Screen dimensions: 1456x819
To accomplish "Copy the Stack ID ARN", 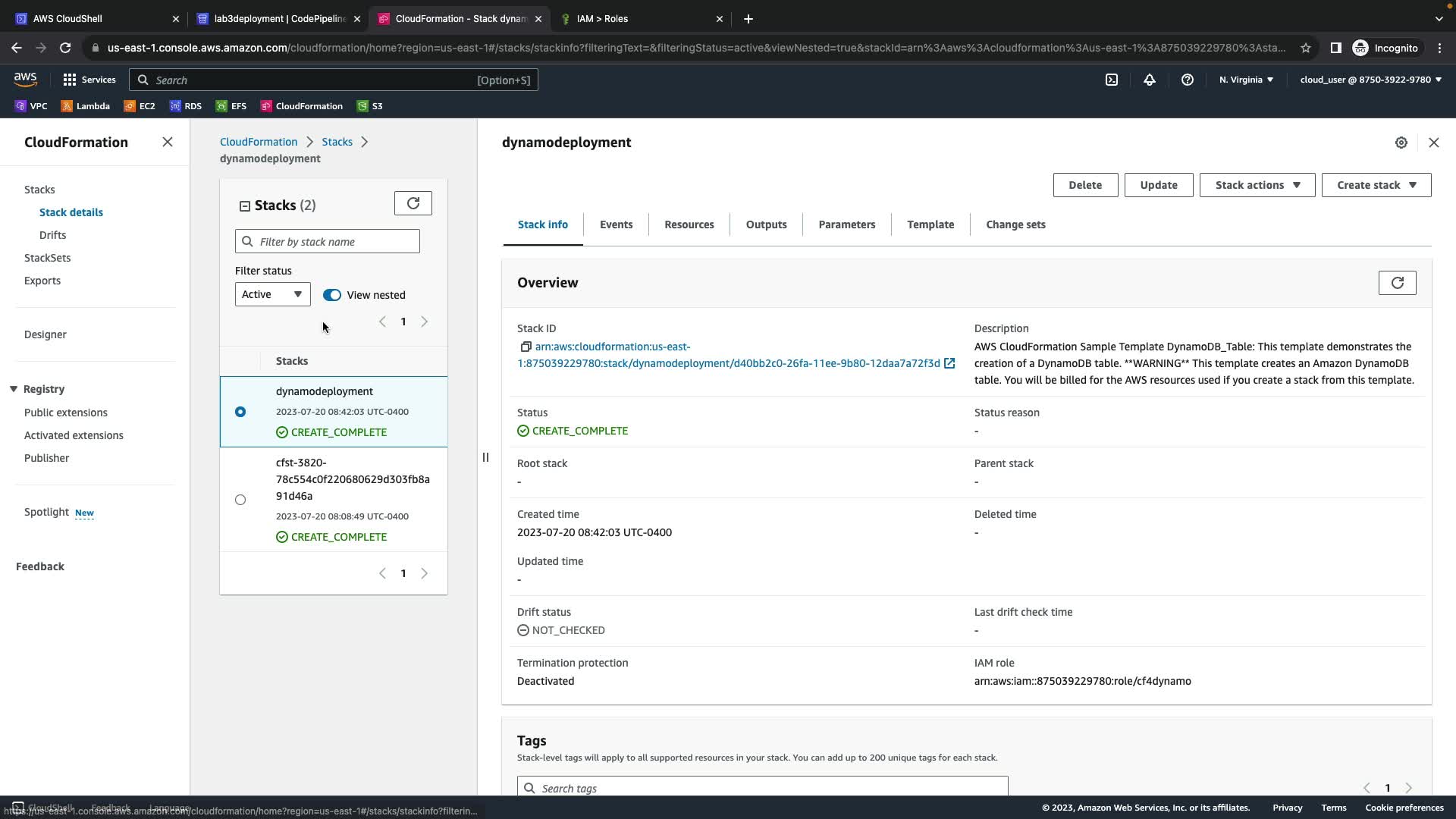I will coord(526,347).
